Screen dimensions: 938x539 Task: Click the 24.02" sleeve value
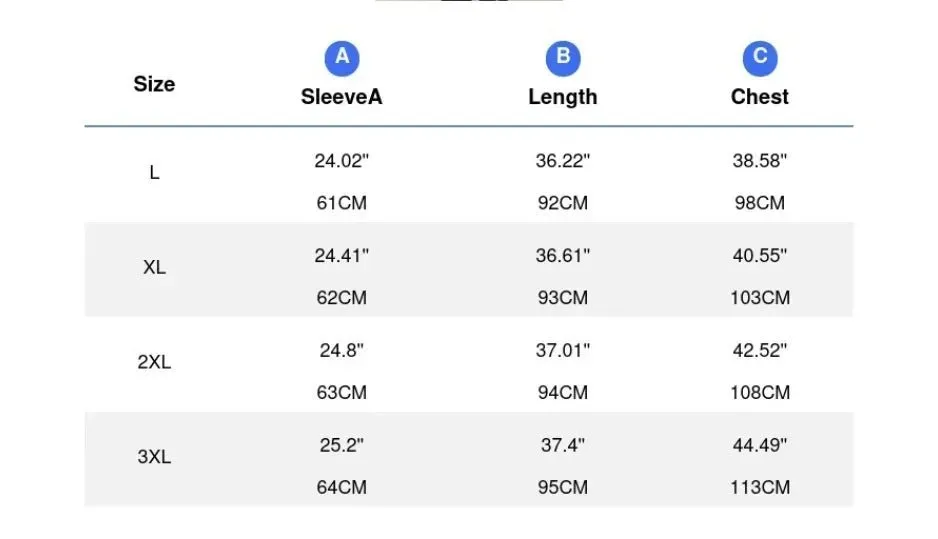(x=342, y=160)
